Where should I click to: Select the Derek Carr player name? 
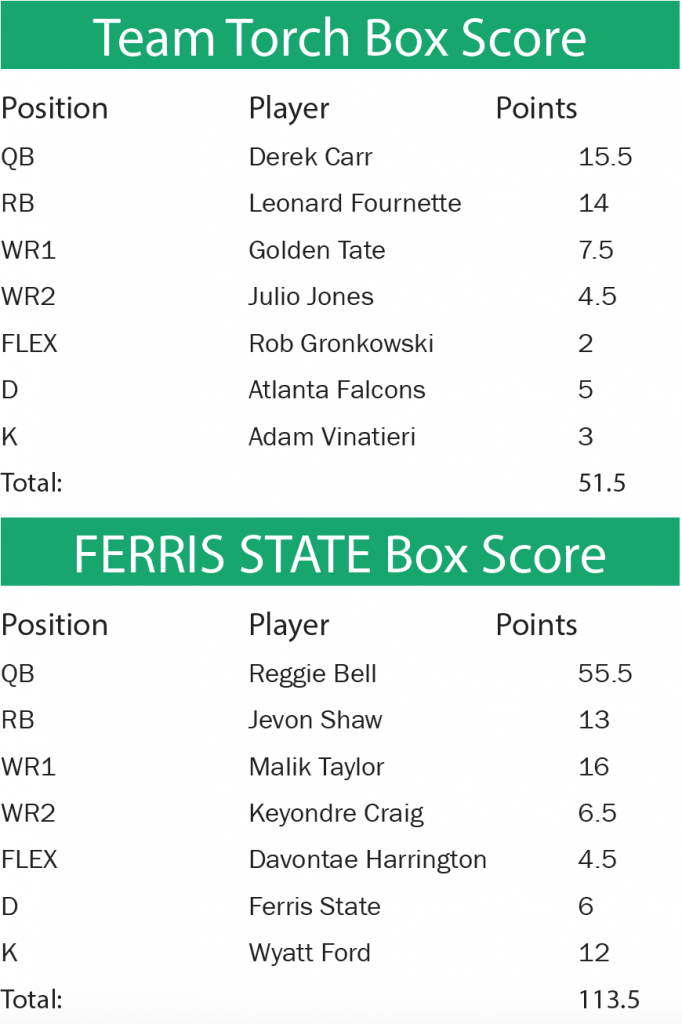(310, 157)
